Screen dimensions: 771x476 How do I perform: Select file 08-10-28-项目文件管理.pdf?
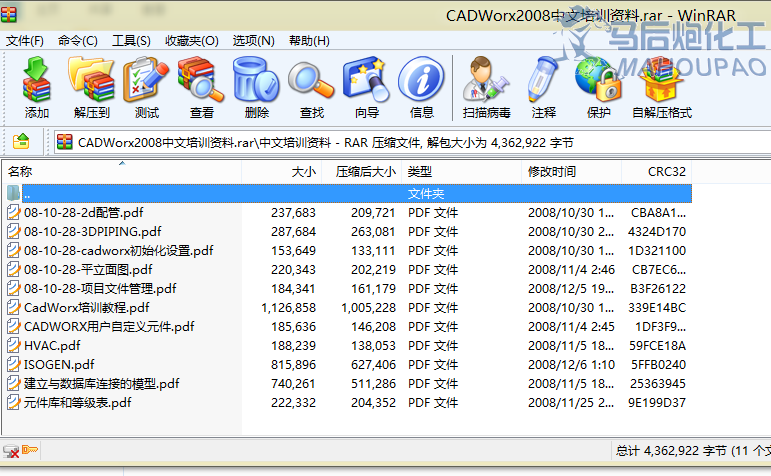(100, 289)
